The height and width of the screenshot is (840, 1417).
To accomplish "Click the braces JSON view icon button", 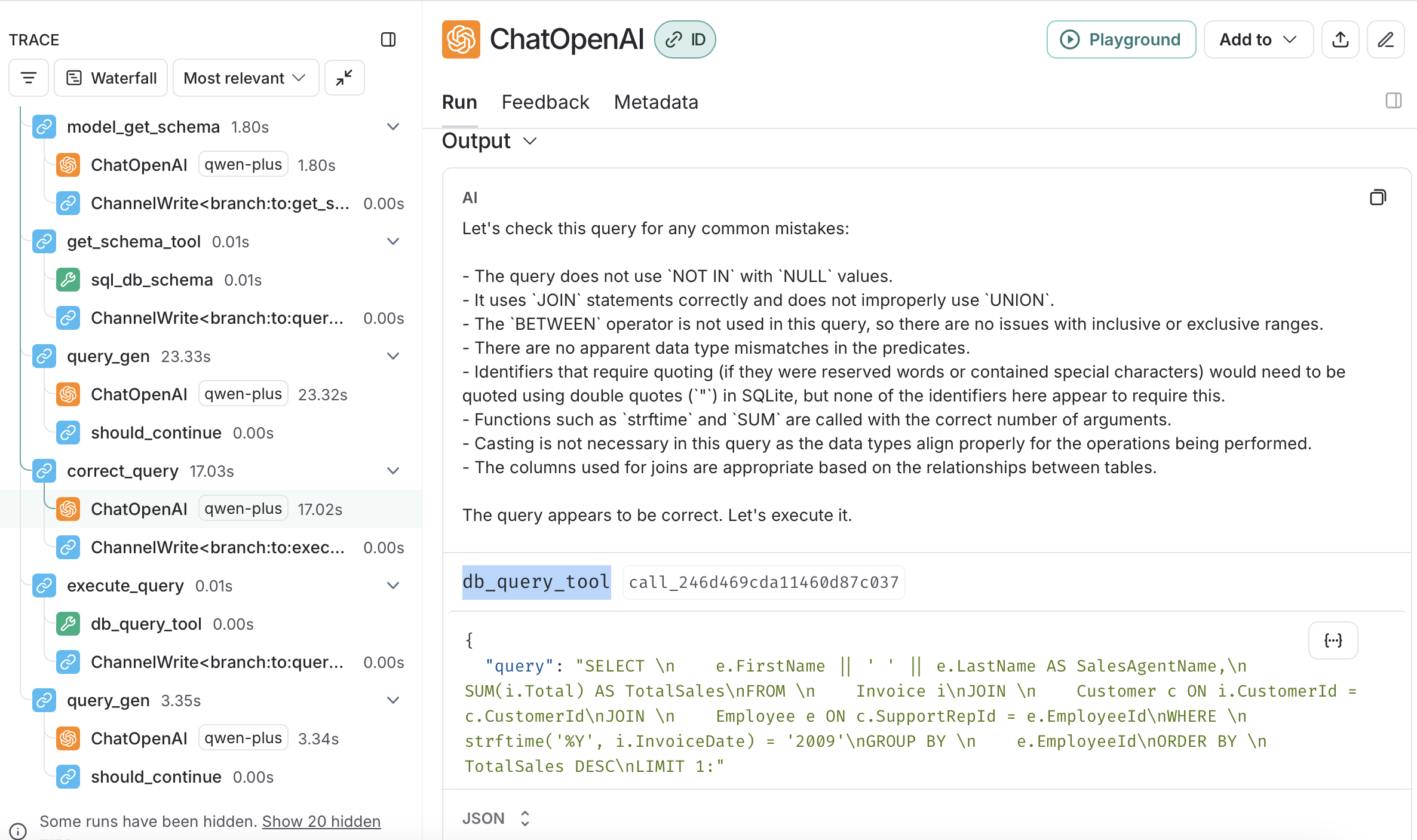I will 1333,640.
